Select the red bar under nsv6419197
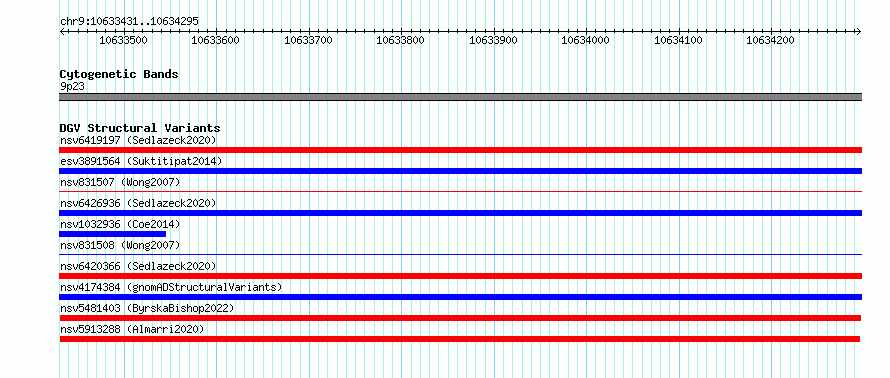Viewport: 890px width, 378px height. (x=460, y=150)
